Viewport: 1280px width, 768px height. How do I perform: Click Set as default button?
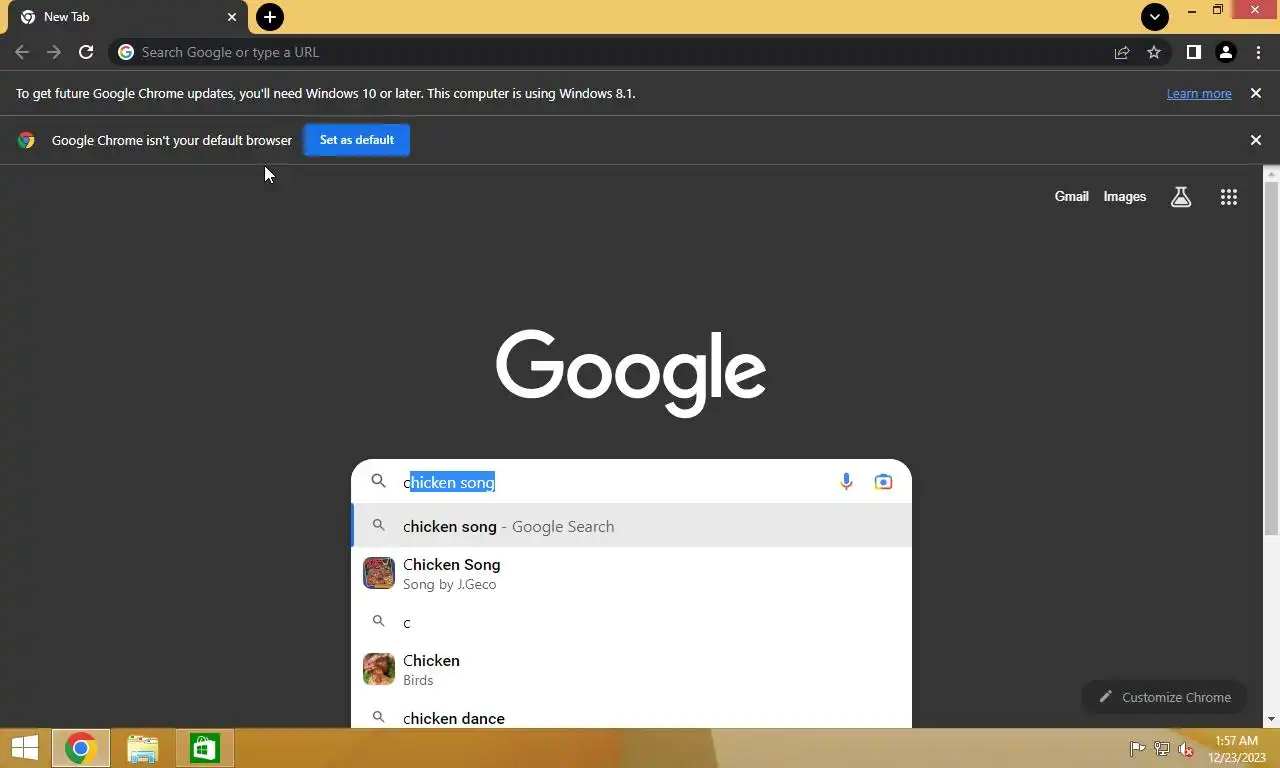point(357,140)
